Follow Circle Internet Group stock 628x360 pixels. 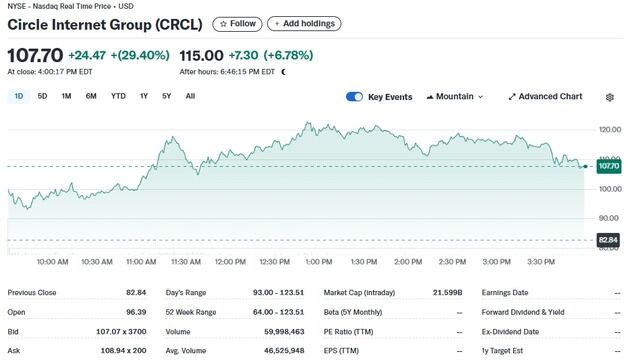coord(237,24)
